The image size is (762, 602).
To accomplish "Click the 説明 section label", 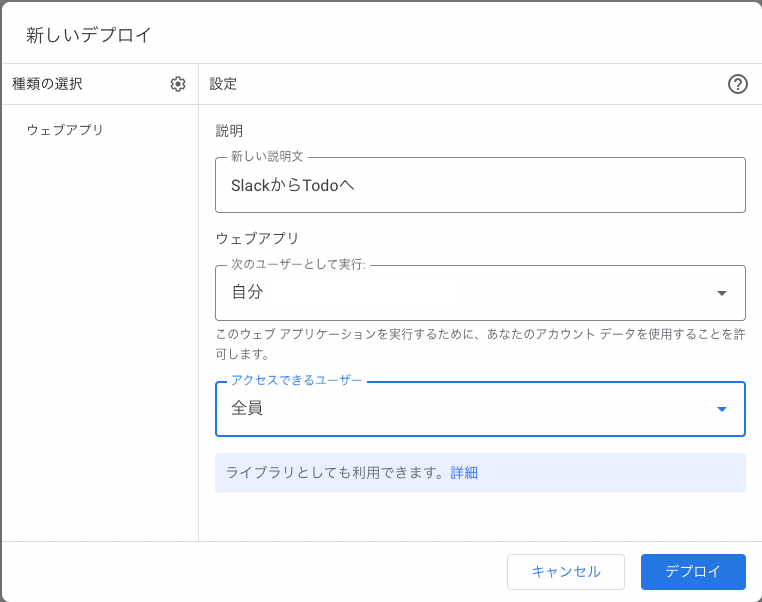I will 230,131.
